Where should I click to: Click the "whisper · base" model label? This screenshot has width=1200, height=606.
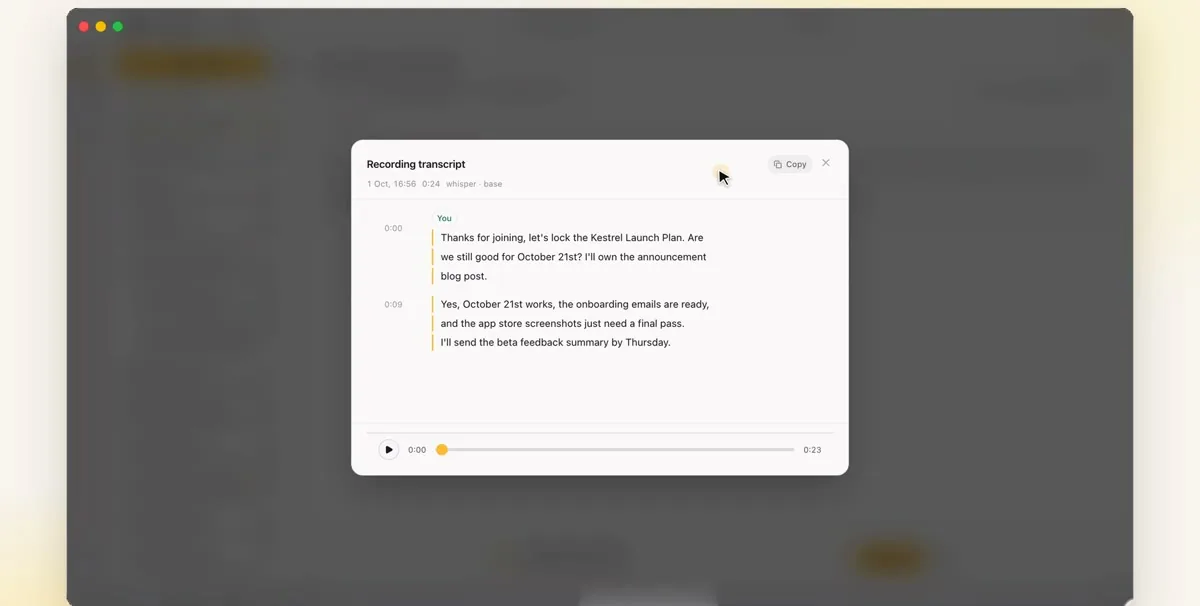pyautogui.click(x=474, y=184)
